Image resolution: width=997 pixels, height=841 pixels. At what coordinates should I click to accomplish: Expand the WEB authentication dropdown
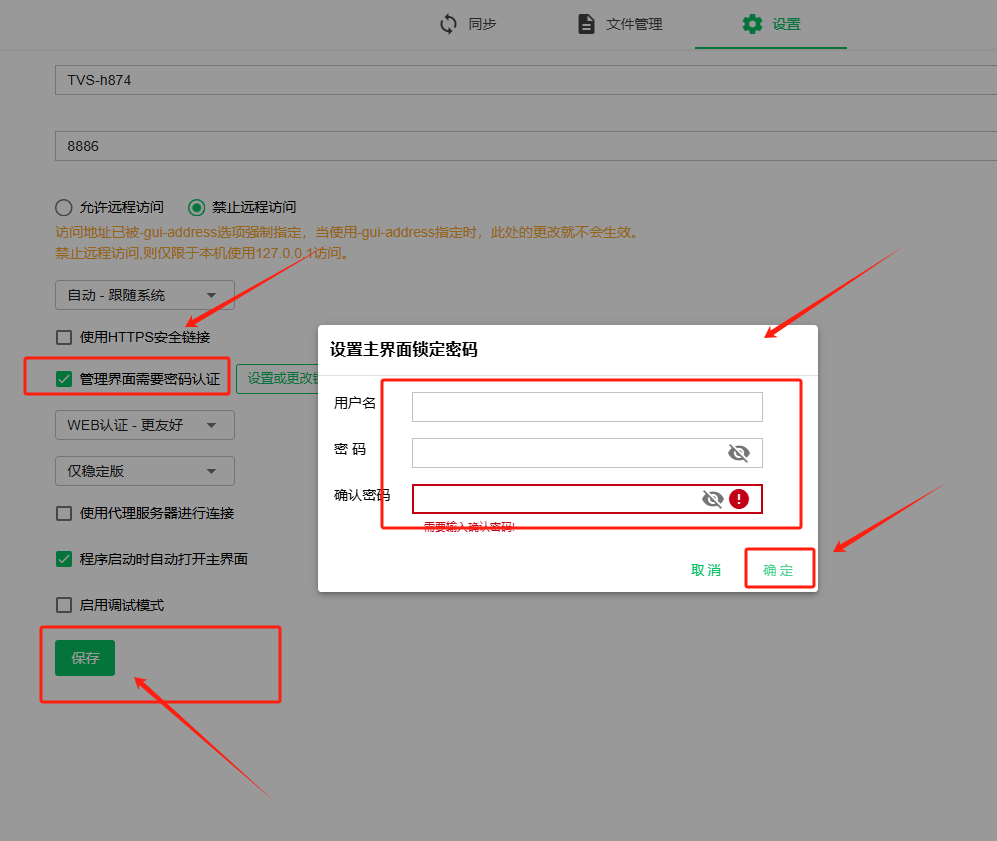pyautogui.click(x=144, y=425)
